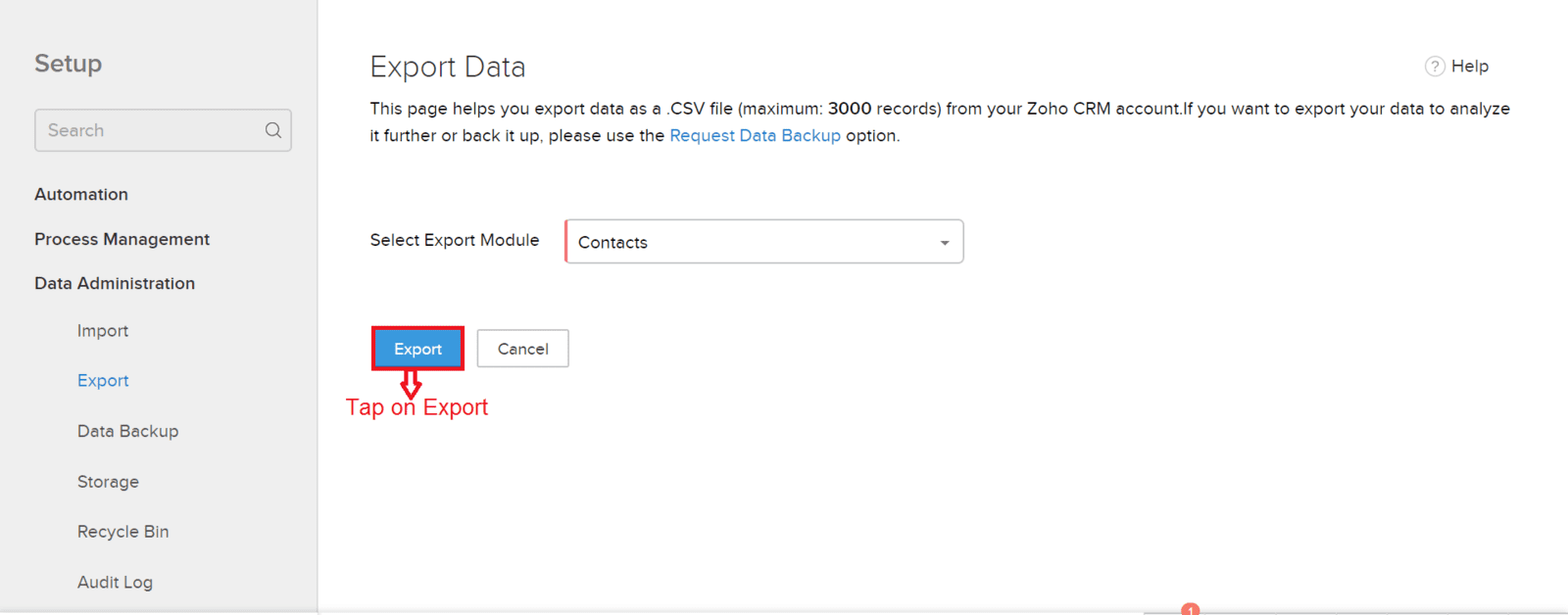Click the Cancel button
This screenshot has width=1568, height=615.
(x=522, y=349)
